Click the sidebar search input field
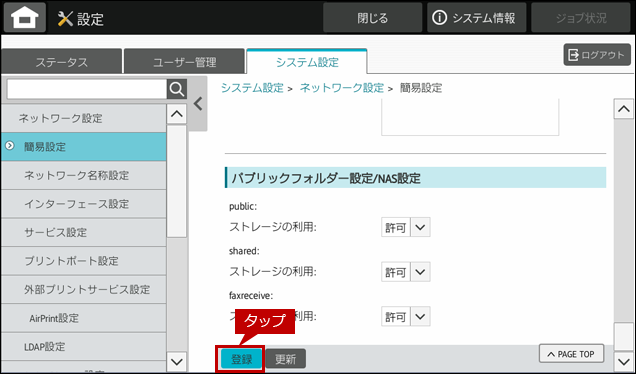The image size is (636, 374). pos(87,89)
